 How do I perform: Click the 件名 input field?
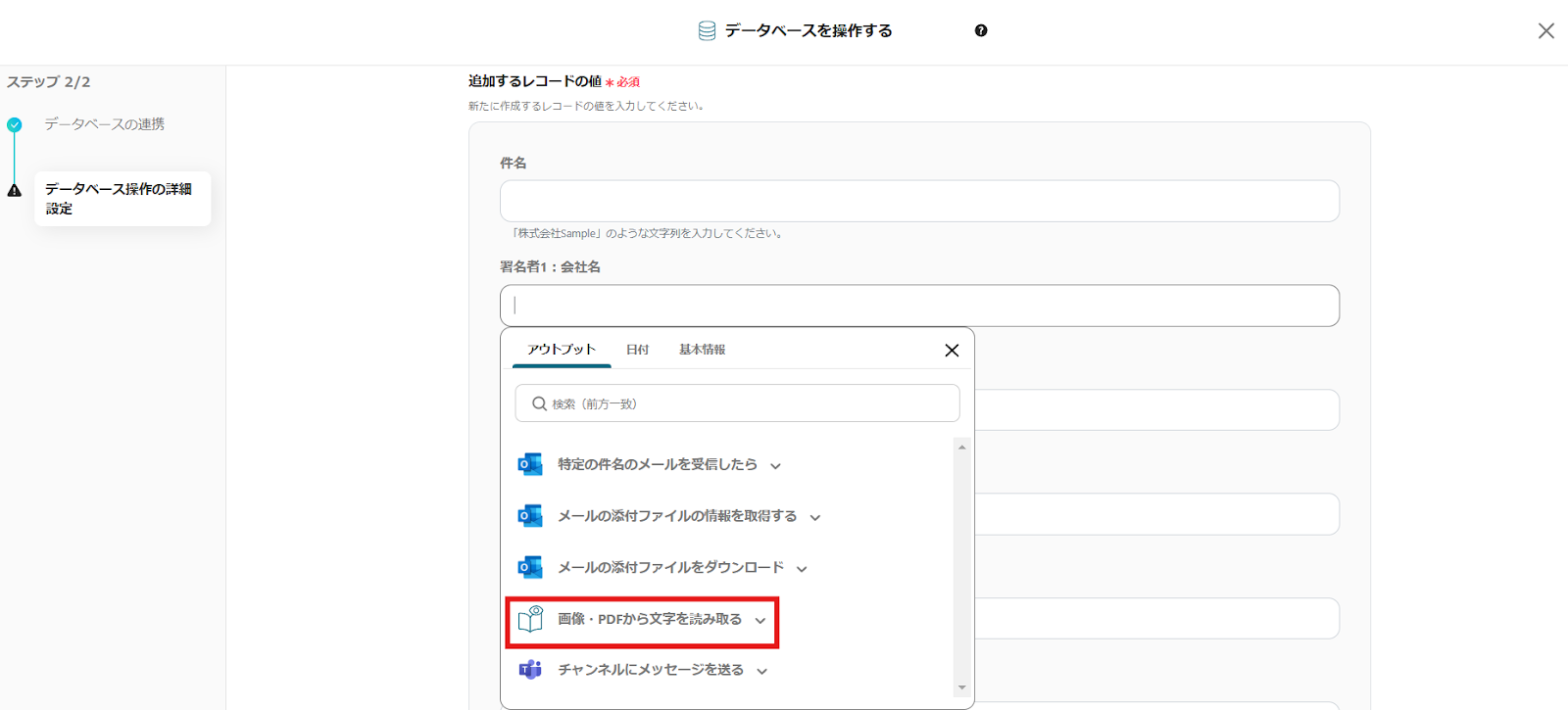click(918, 201)
